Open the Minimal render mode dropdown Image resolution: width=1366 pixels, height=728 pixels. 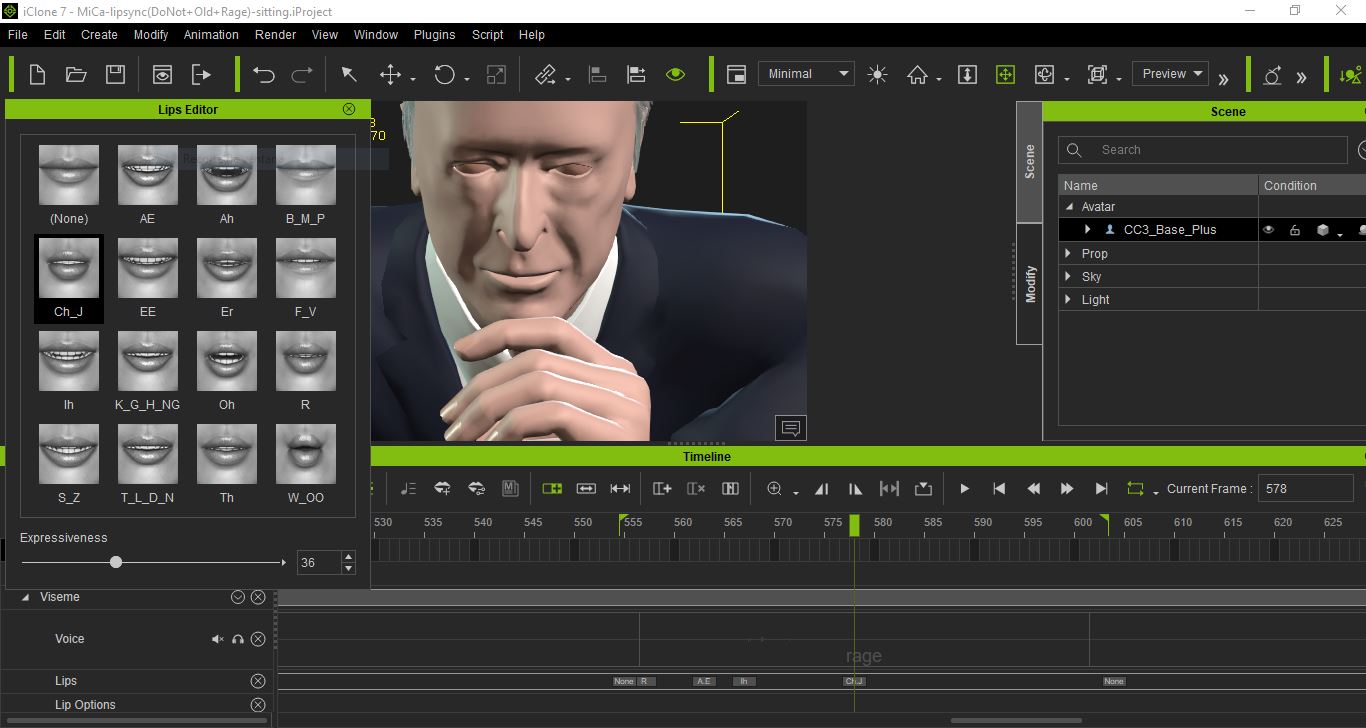806,74
